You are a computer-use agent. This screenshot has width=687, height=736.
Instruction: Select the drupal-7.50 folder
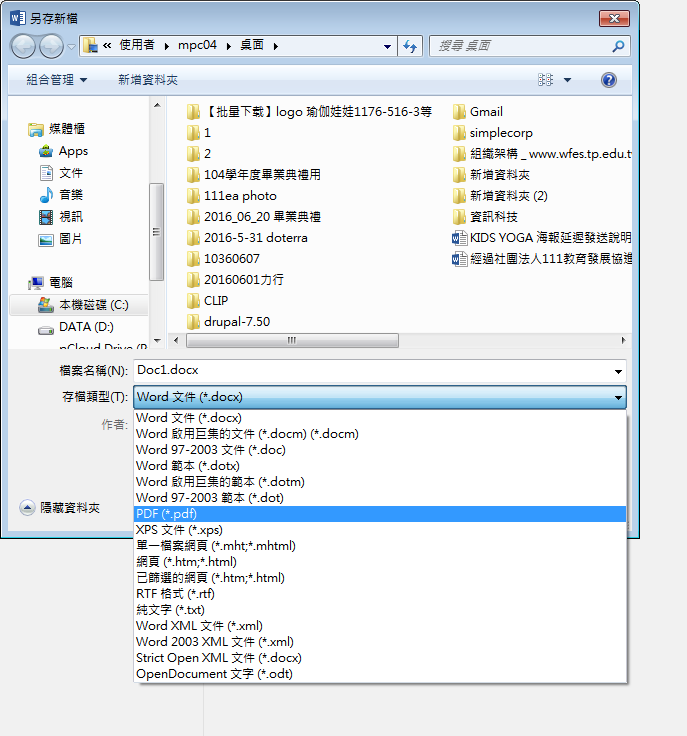coord(229,322)
